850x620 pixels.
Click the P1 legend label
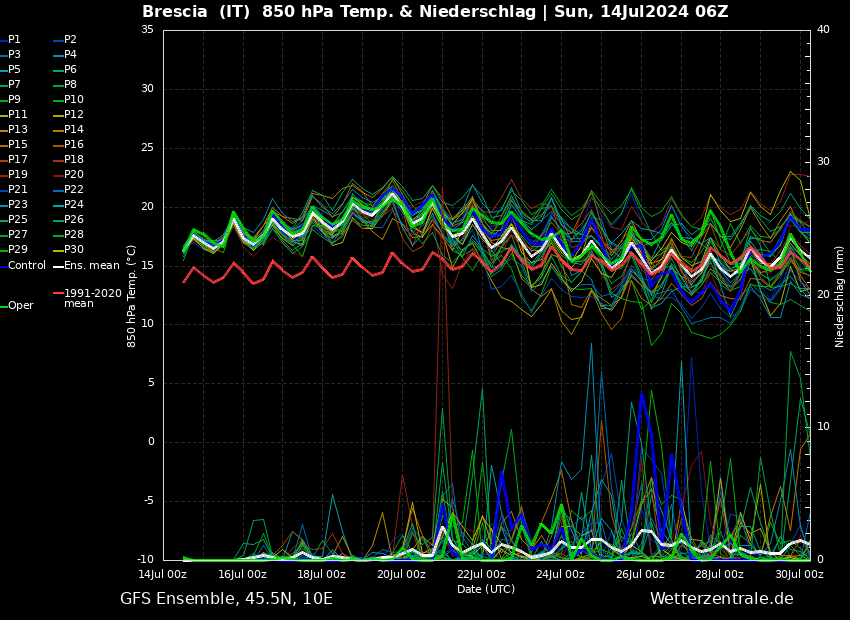[x=14, y=40]
